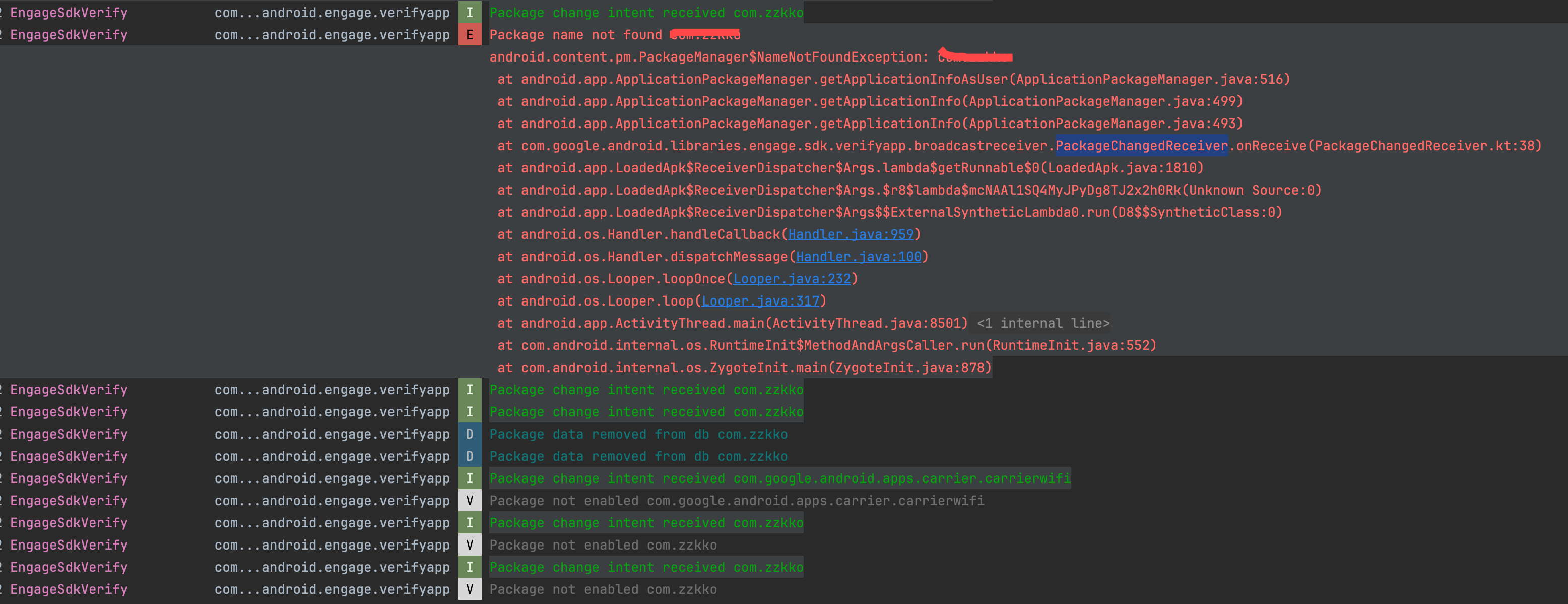Click the highlighted PackageChangedReceiver class name

tap(1141, 146)
